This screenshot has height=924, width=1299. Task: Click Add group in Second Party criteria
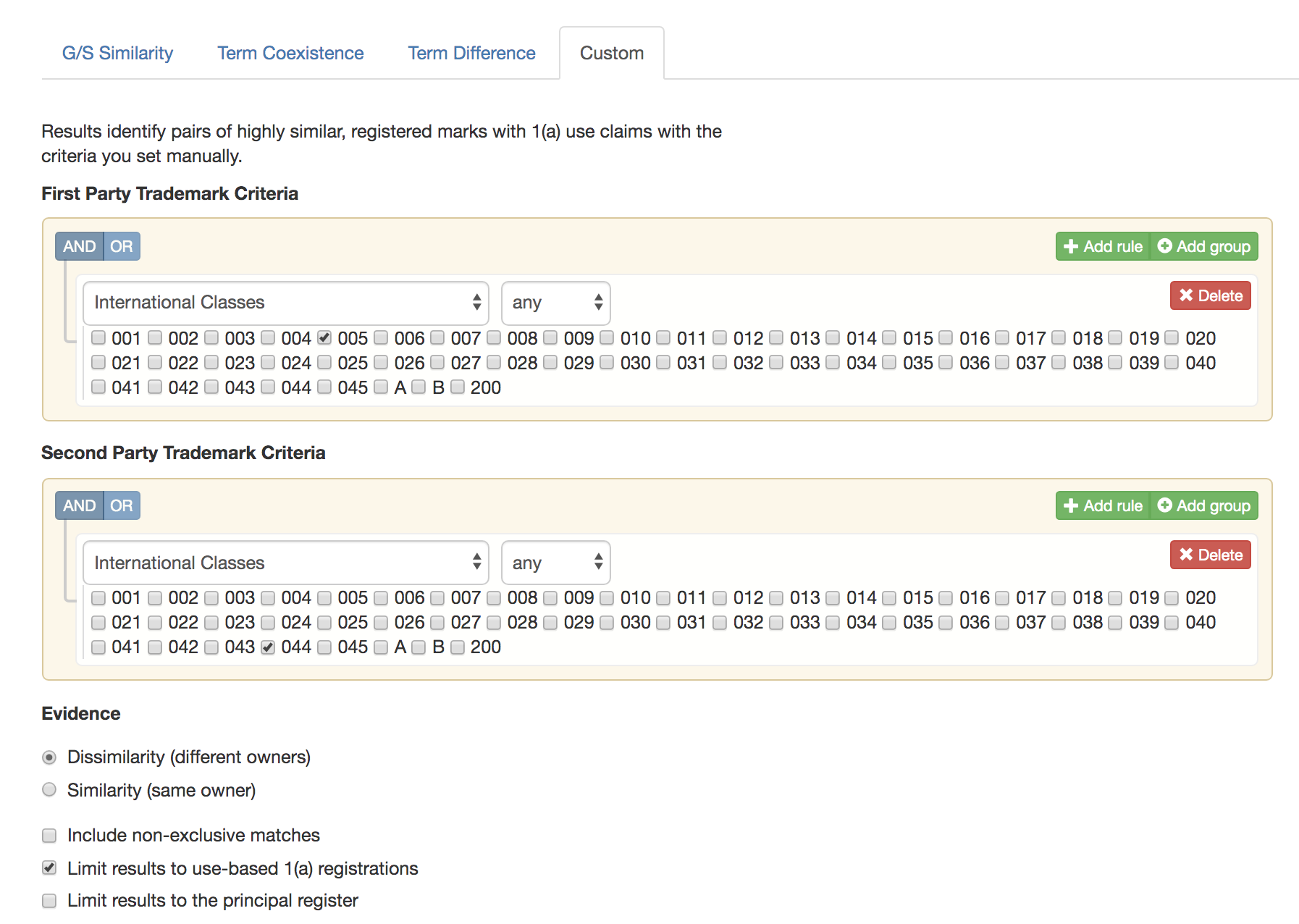1203,505
